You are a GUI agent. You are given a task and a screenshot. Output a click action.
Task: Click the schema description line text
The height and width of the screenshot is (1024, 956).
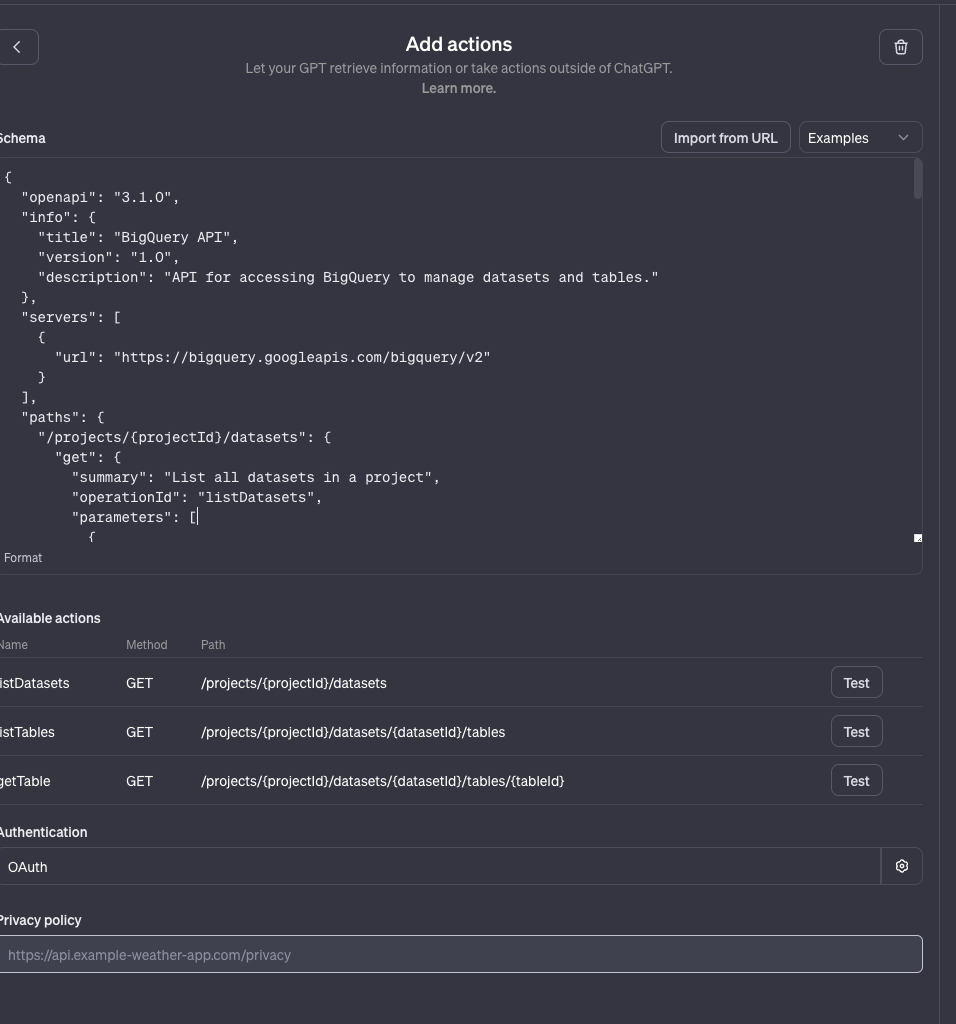click(x=348, y=278)
